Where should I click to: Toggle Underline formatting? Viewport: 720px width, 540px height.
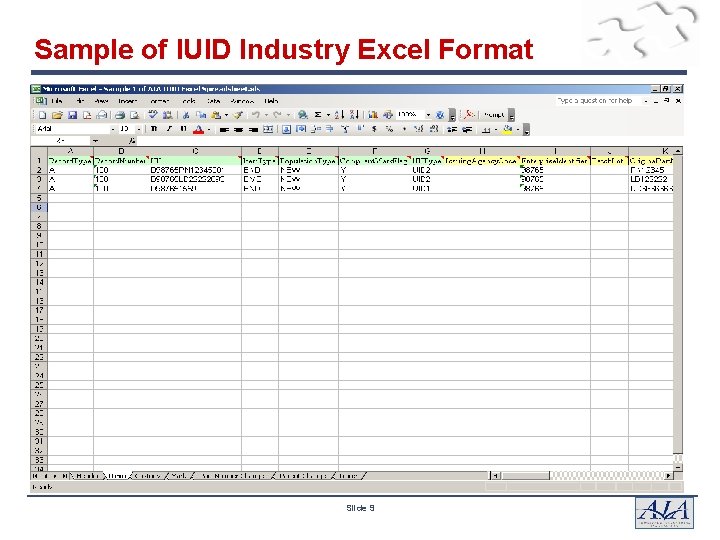pyautogui.click(x=183, y=129)
